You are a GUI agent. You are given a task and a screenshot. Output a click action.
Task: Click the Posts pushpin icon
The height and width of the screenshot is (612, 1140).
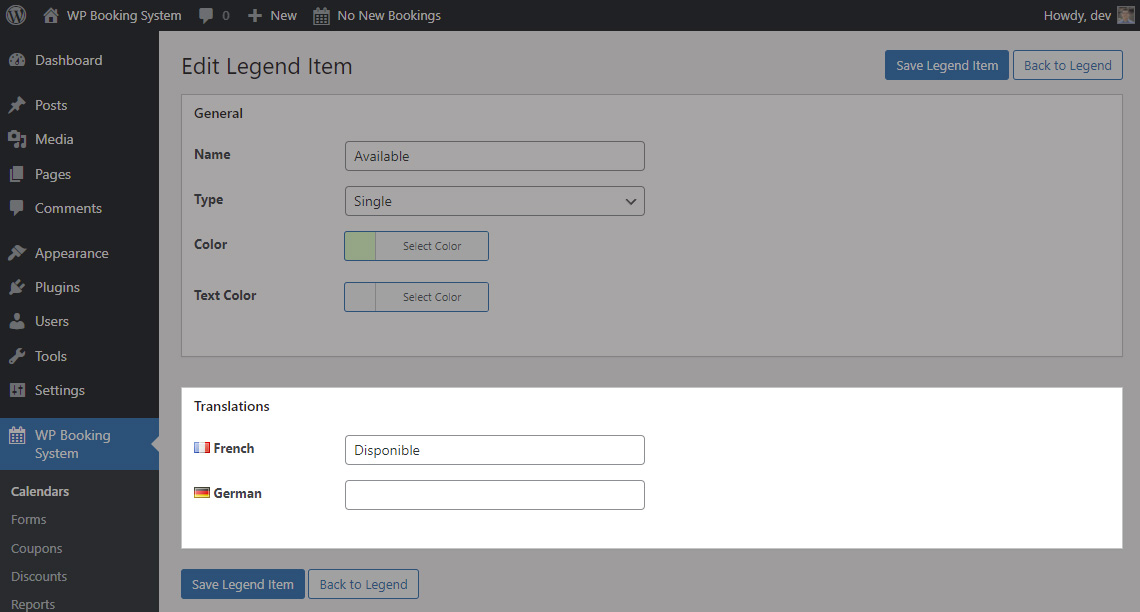click(x=17, y=105)
